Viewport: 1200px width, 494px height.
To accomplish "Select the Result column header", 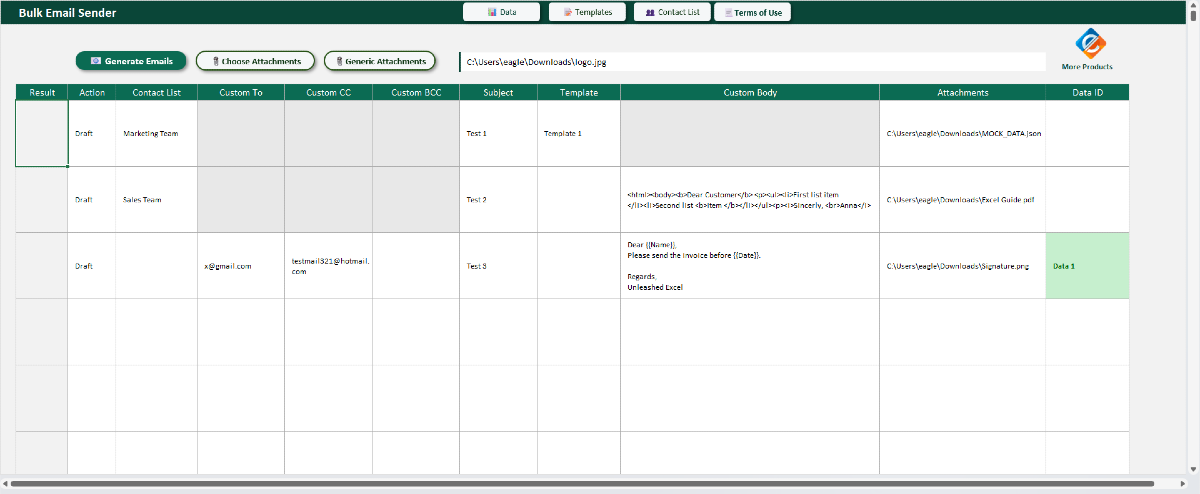I will pos(42,92).
